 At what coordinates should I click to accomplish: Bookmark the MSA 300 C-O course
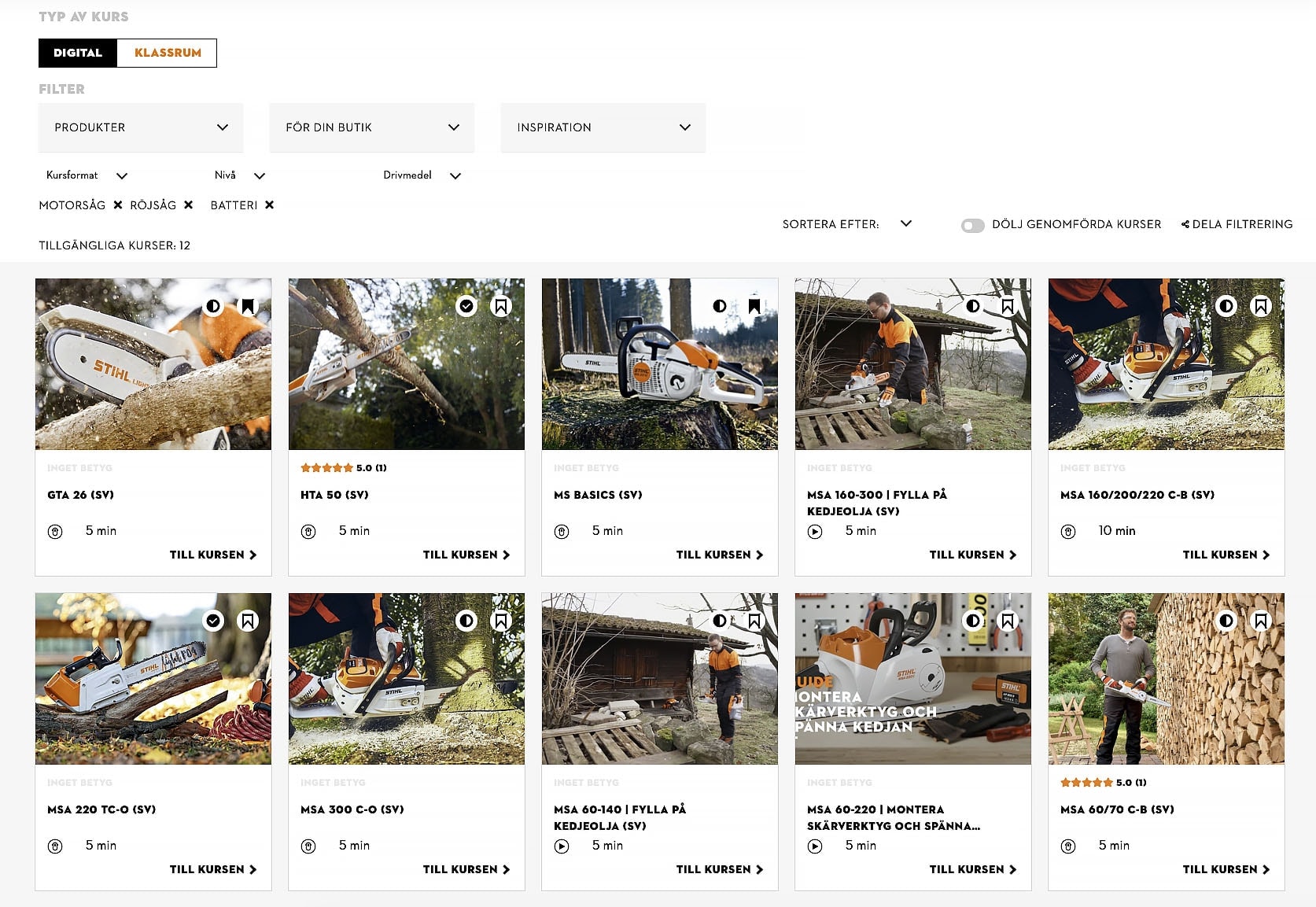point(501,621)
